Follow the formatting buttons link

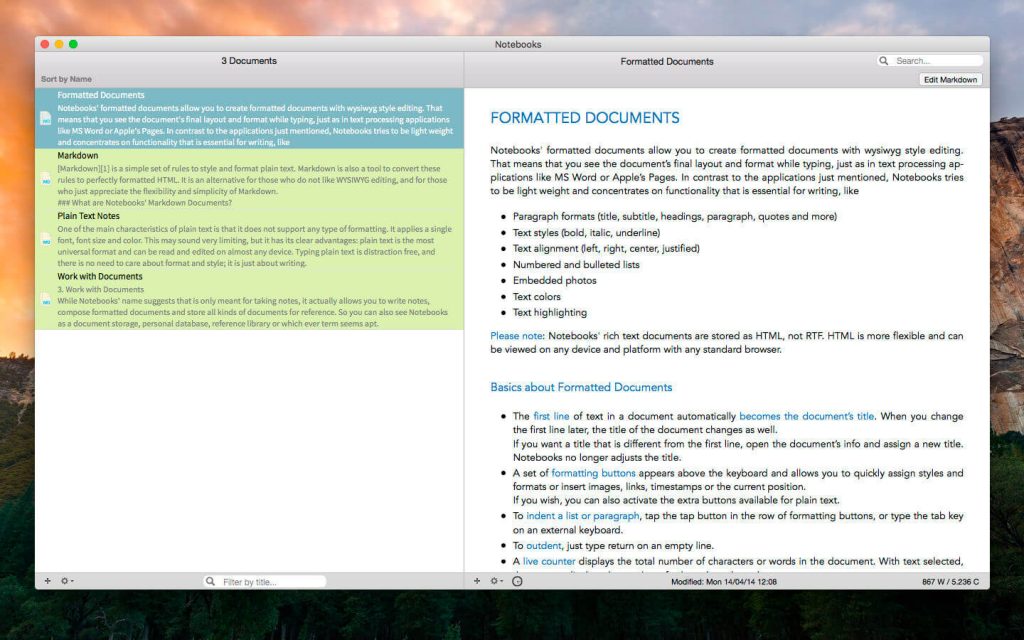point(593,473)
